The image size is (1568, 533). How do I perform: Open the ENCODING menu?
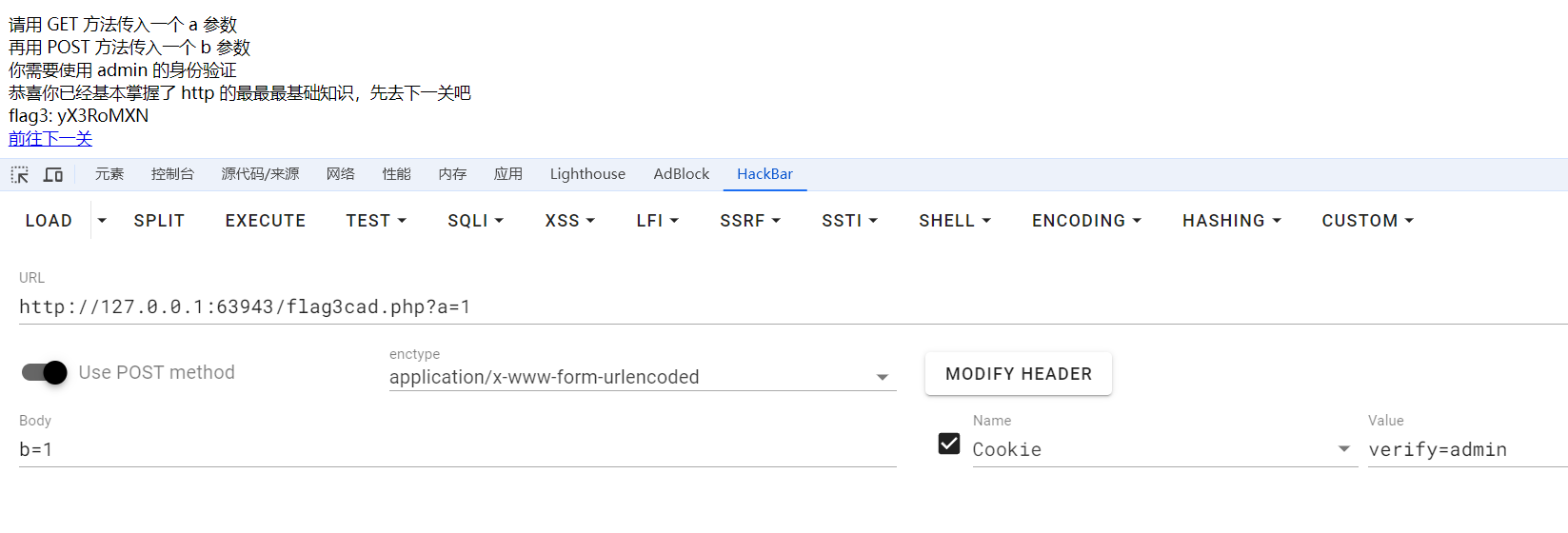tap(1085, 221)
